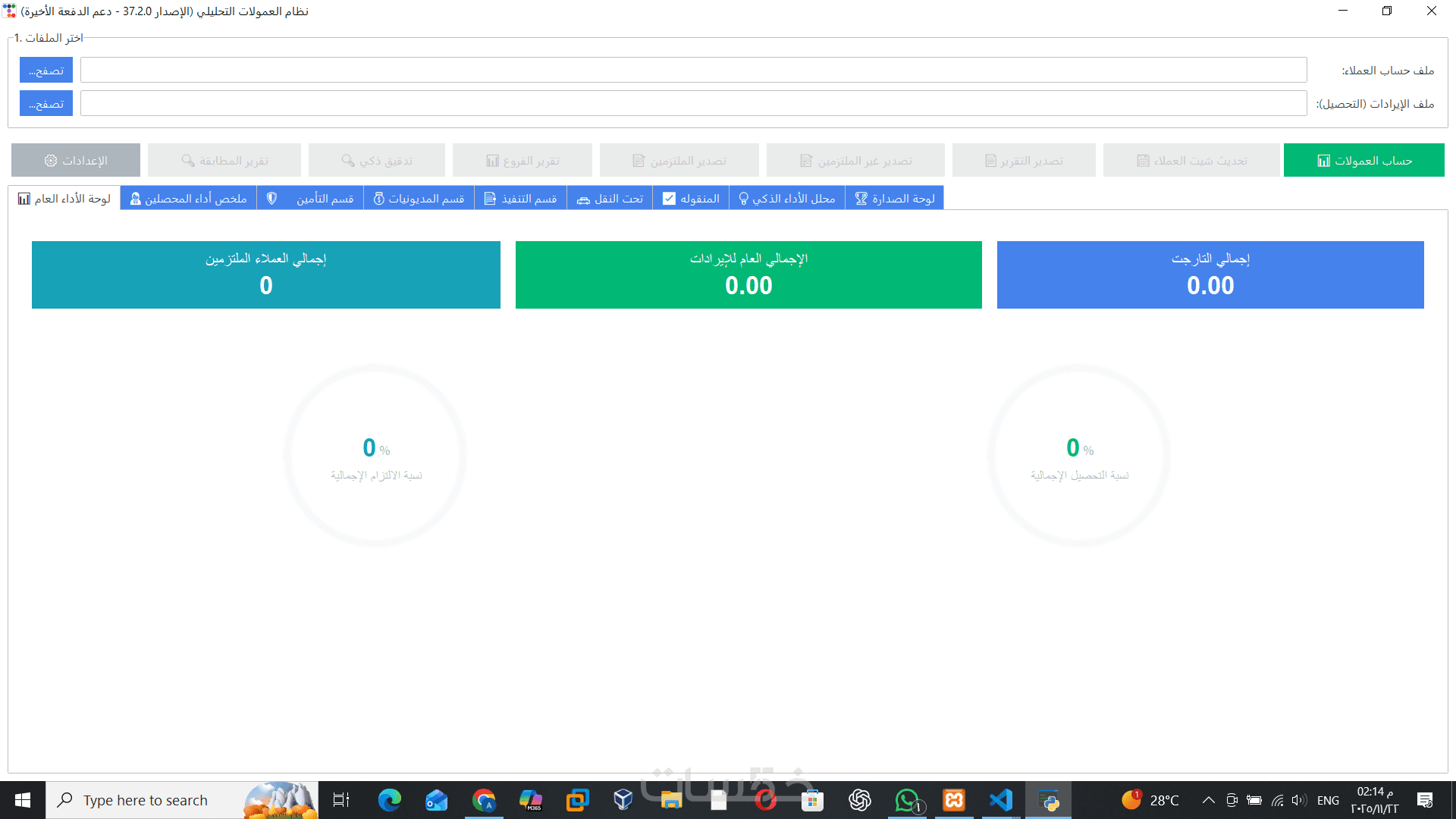
Task: Switch to لوحة الصدارة tab
Action: 894,199
